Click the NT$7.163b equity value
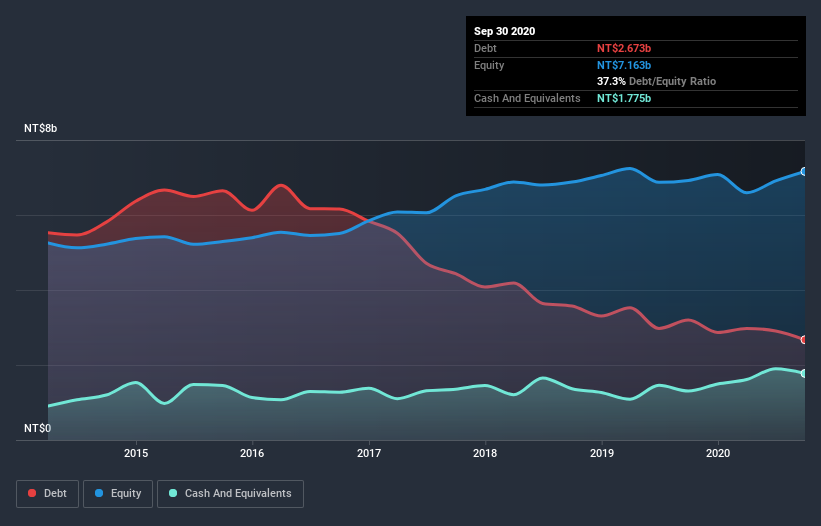The height and width of the screenshot is (526, 821). coord(624,65)
